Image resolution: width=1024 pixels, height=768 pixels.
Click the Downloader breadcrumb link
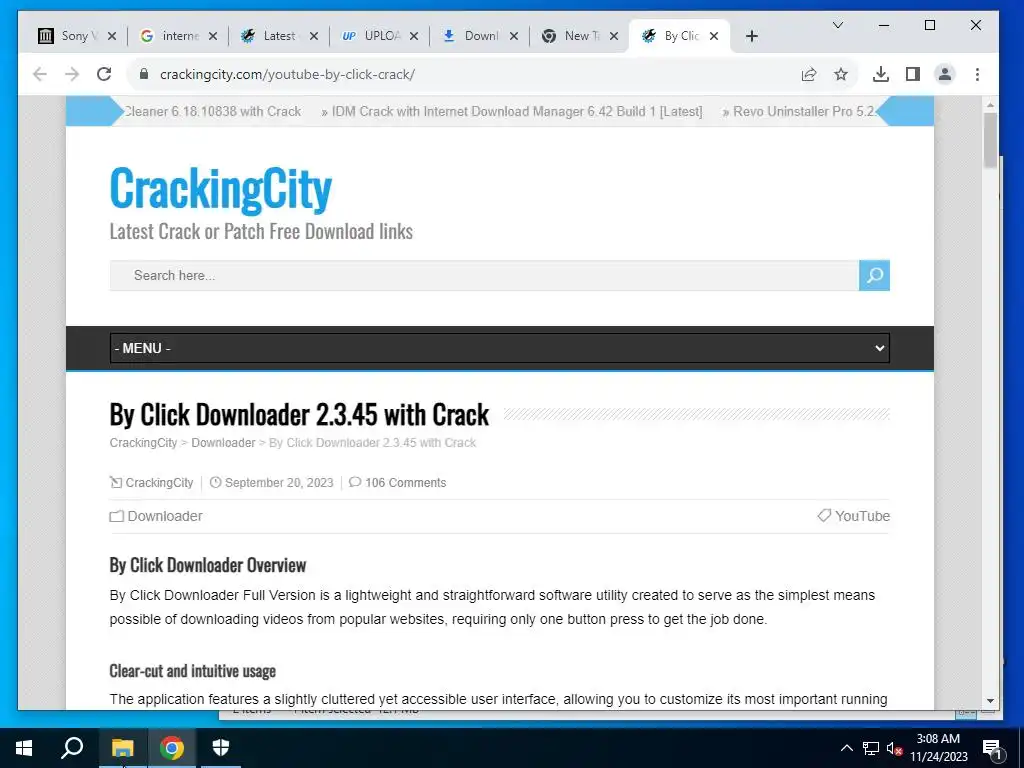(223, 443)
